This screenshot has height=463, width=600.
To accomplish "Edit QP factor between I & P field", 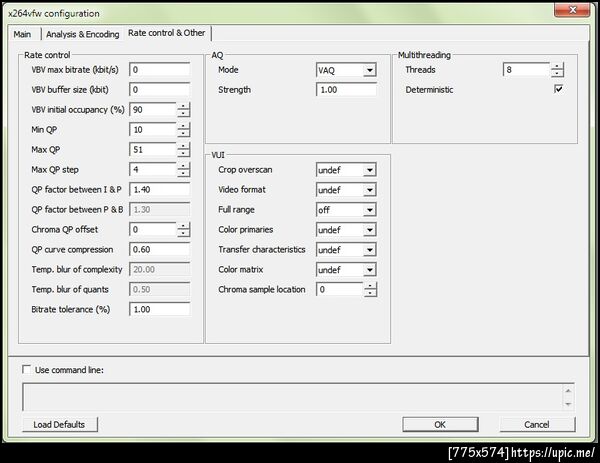I will (160, 189).
